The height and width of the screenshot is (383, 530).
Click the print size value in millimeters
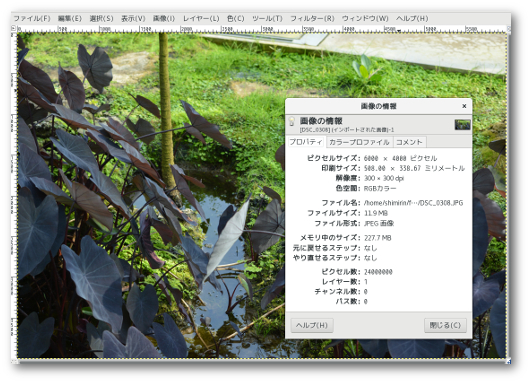tap(414, 168)
